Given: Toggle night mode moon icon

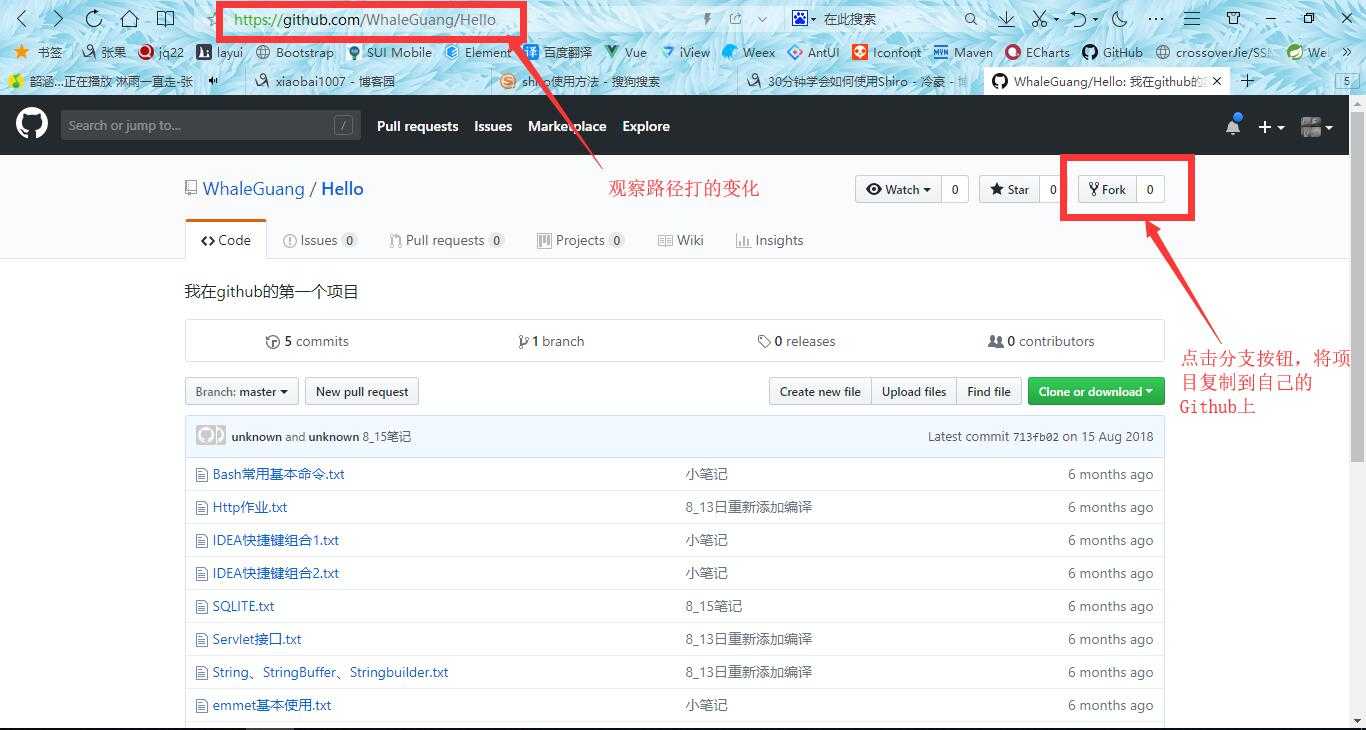Looking at the screenshot, I should pos(1119,19).
